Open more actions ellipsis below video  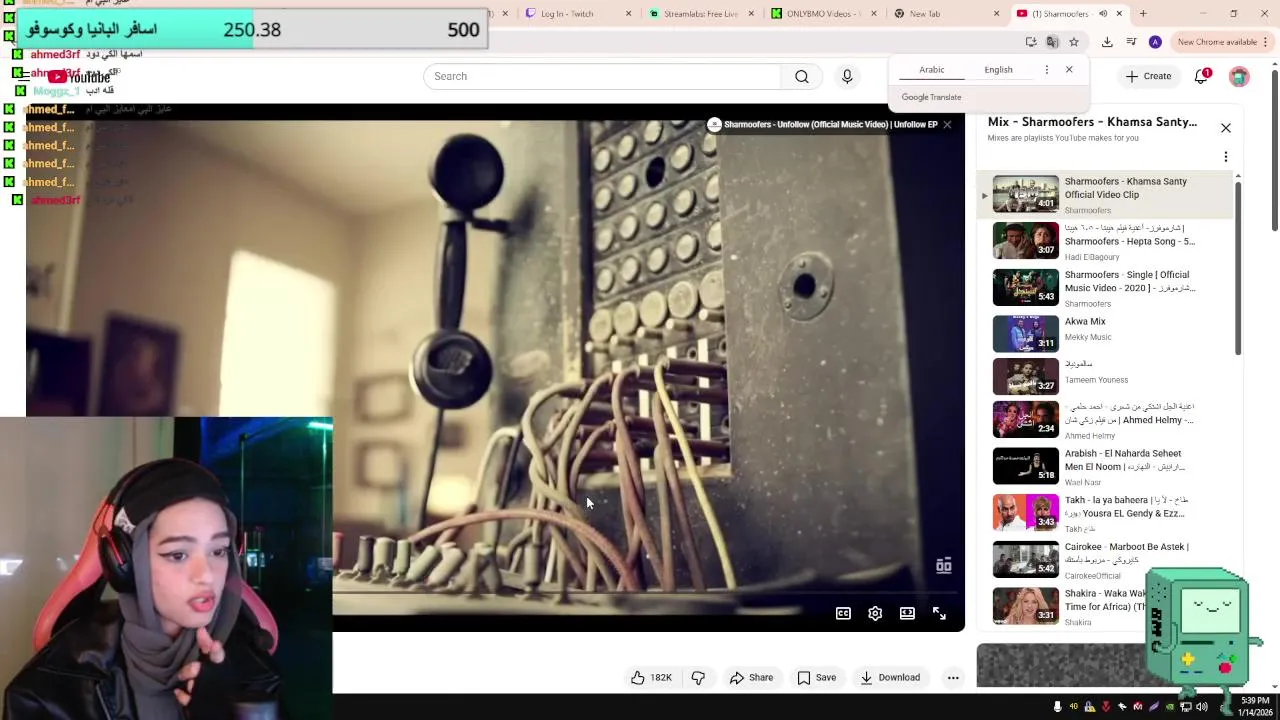click(953, 677)
